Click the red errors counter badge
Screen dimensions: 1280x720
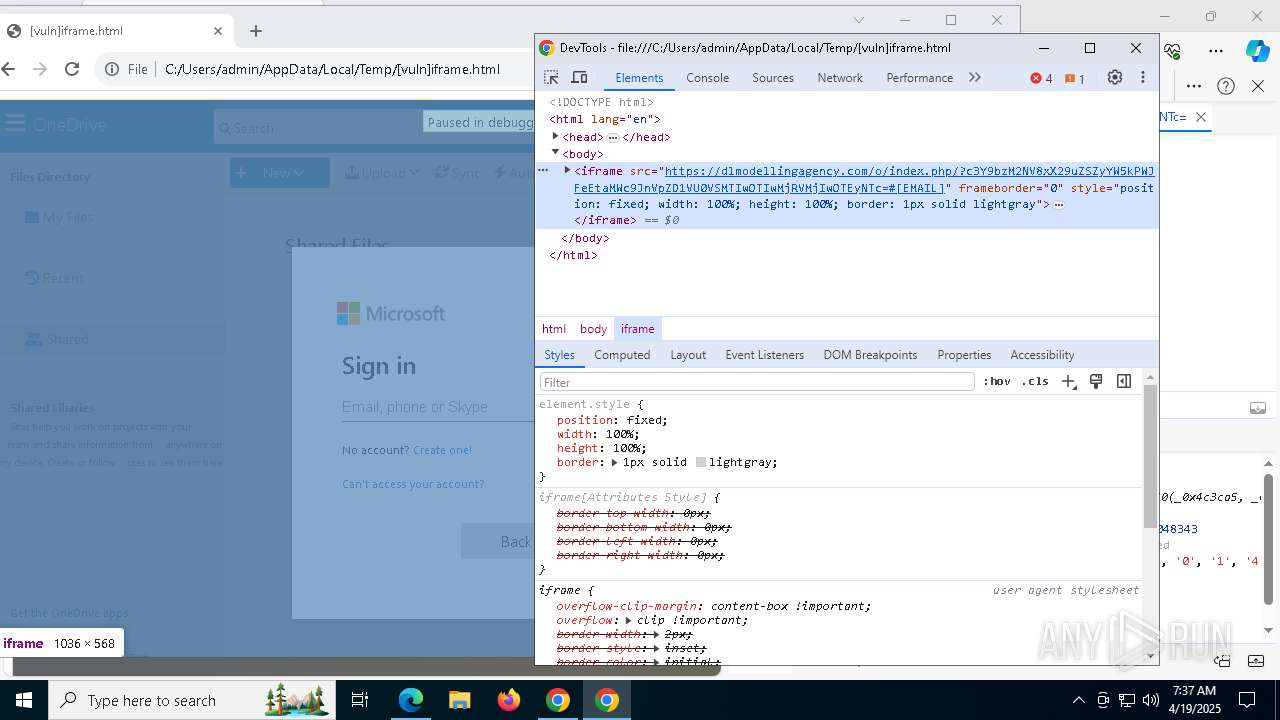[x=1041, y=78]
